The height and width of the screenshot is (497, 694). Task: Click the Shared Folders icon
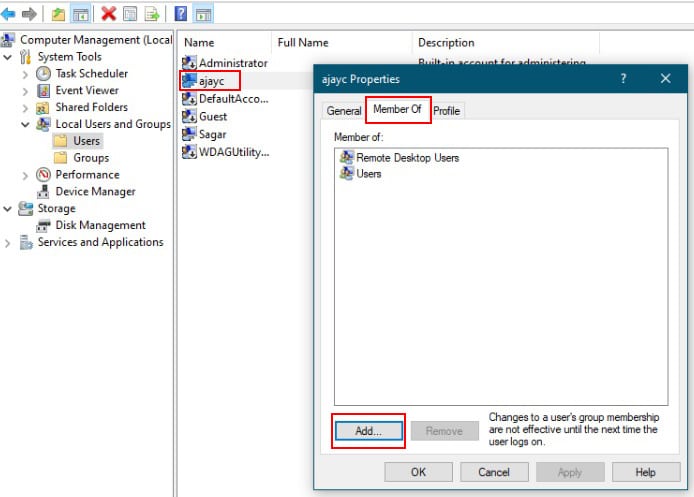[43, 108]
